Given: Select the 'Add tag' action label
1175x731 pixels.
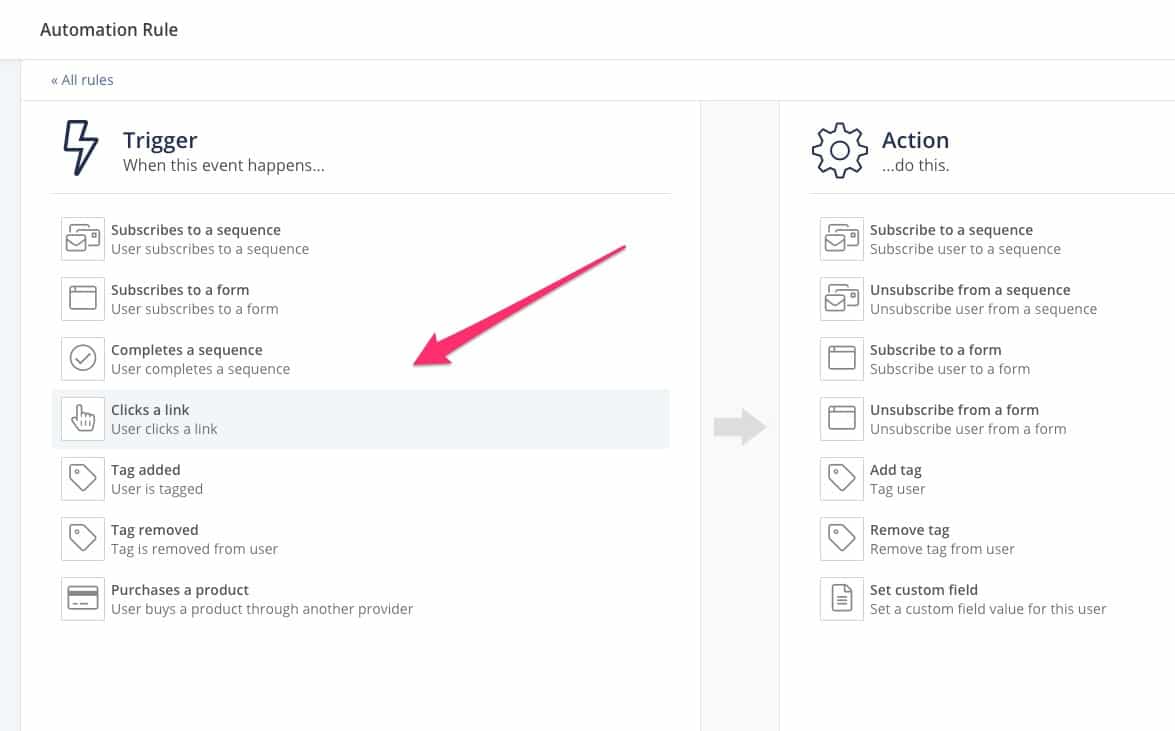Looking at the screenshot, I should (896, 470).
